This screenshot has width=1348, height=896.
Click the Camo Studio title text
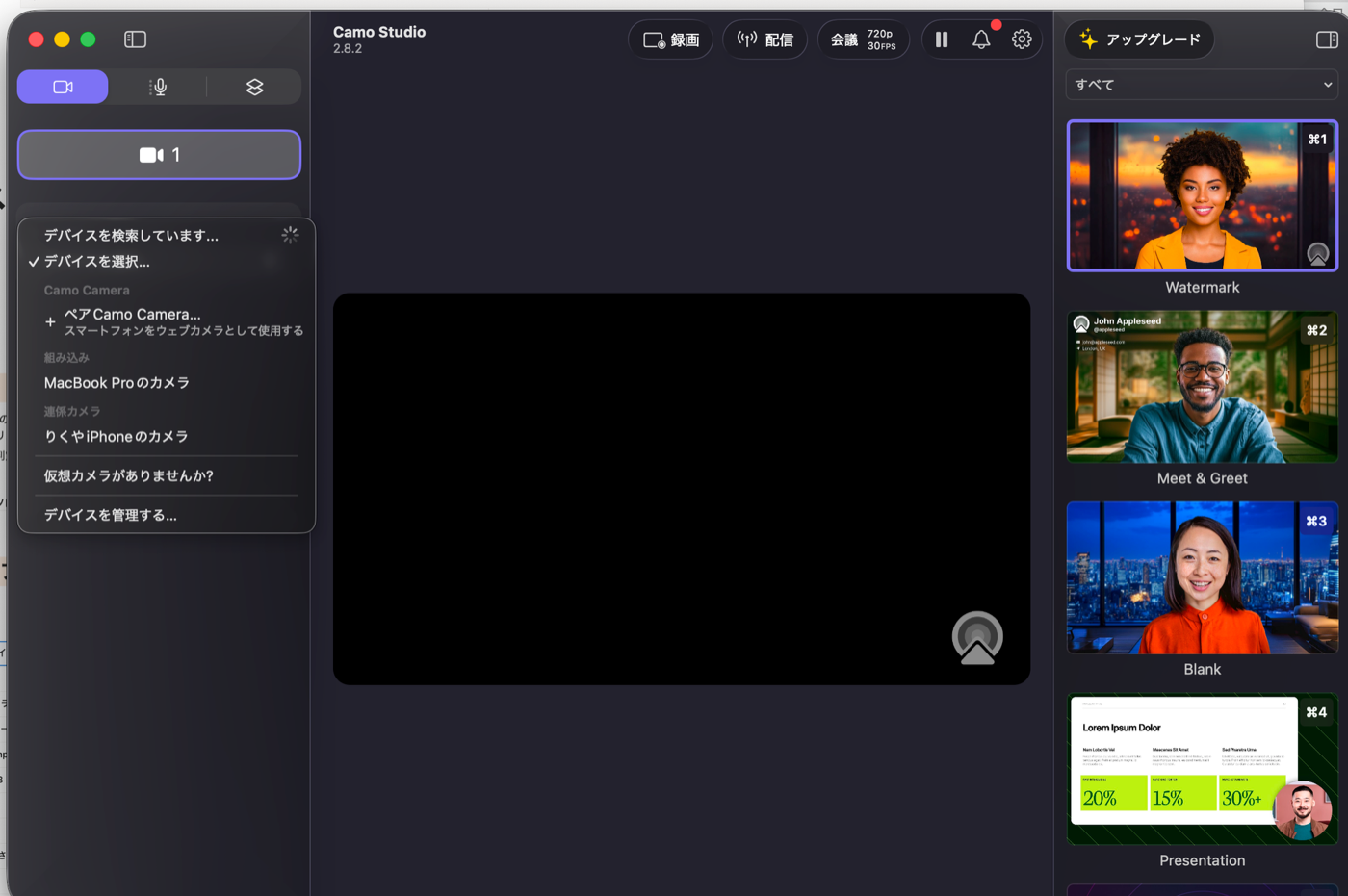(379, 32)
